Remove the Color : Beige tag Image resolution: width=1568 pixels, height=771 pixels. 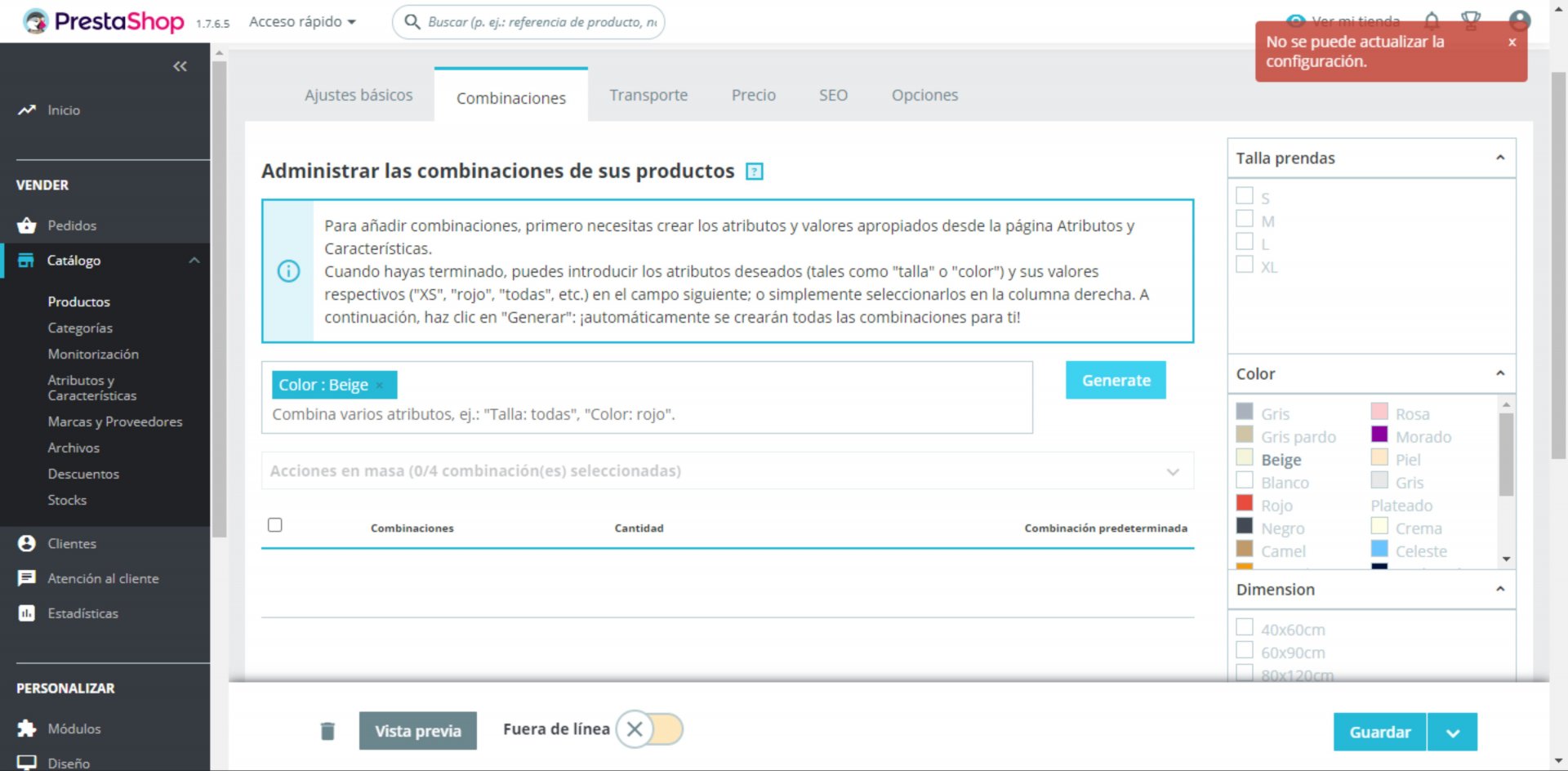[x=379, y=385]
